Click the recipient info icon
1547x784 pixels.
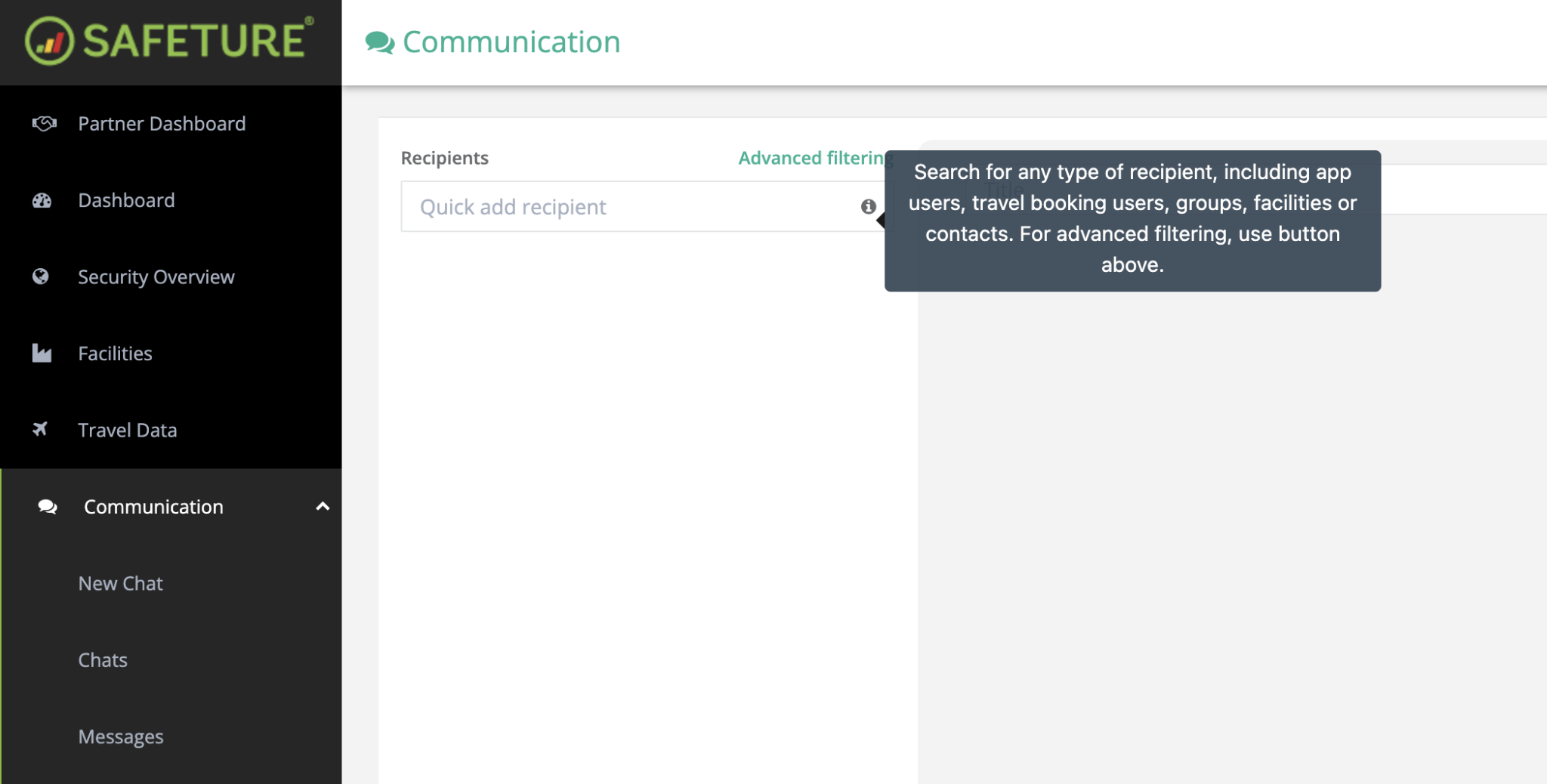[868, 207]
